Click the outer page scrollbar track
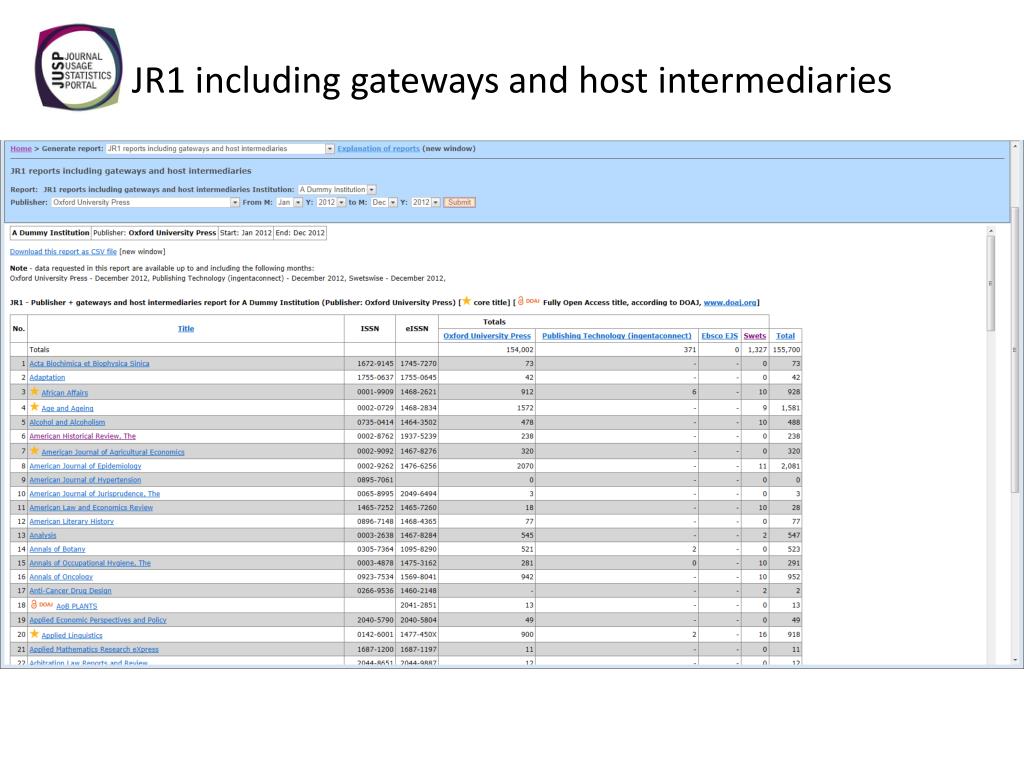 tap(1015, 405)
